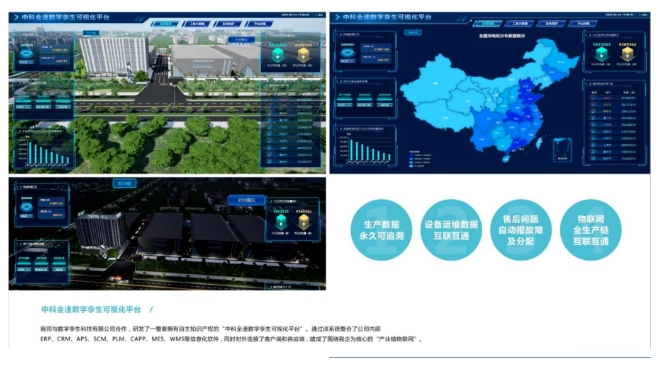Click the 时间模拟 button in the night view

(x=246, y=200)
